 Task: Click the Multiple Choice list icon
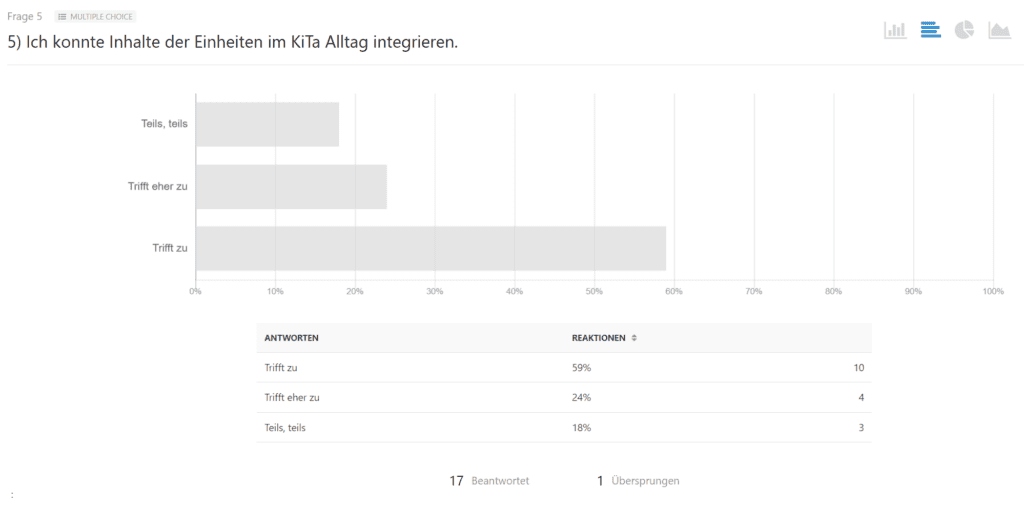point(63,17)
